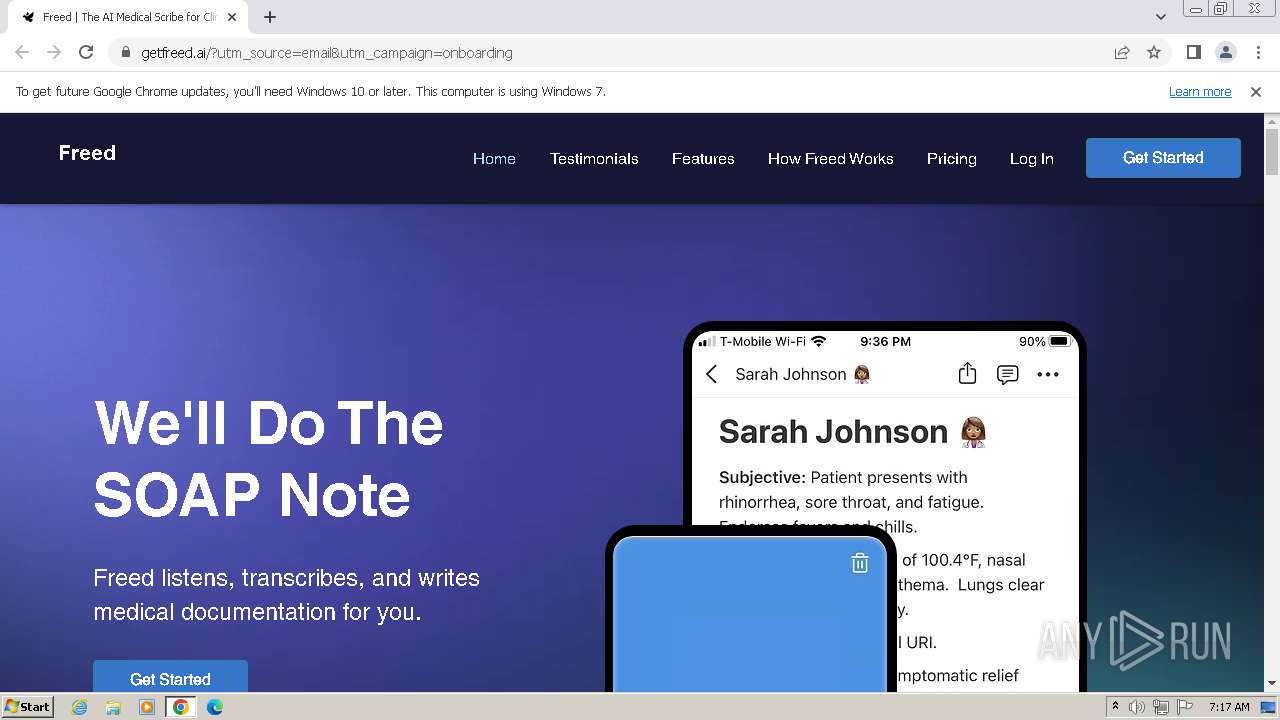The image size is (1280, 720).
Task: Open the tab search chevron
Action: [1160, 17]
